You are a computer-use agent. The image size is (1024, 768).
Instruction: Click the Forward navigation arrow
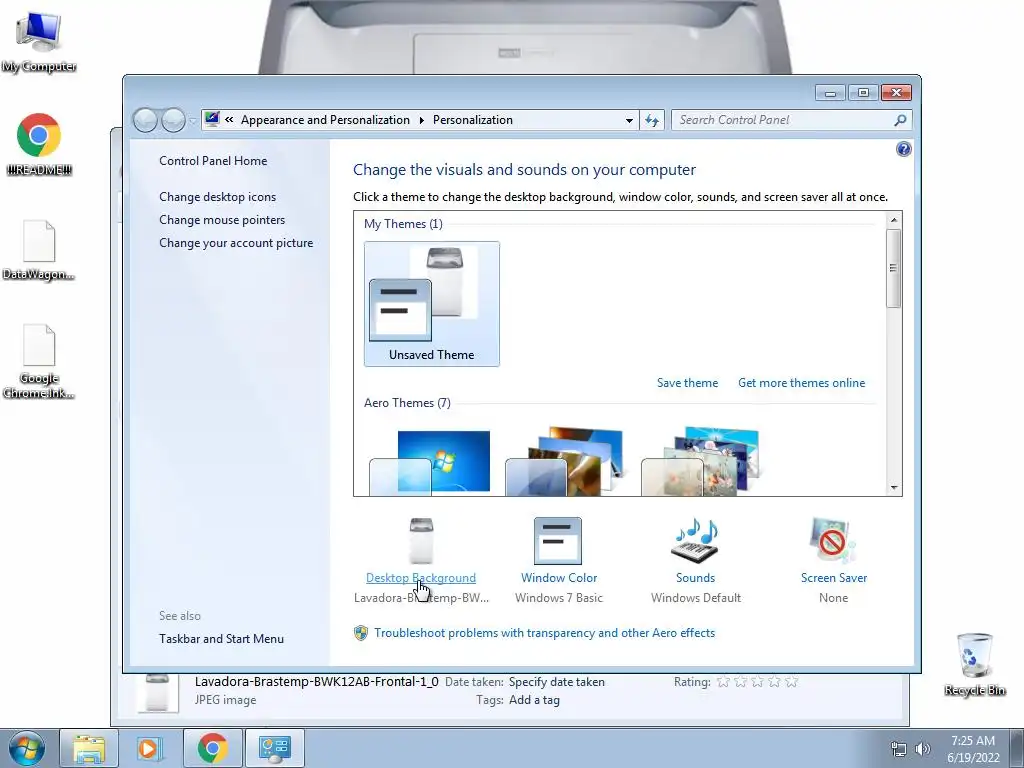point(173,120)
